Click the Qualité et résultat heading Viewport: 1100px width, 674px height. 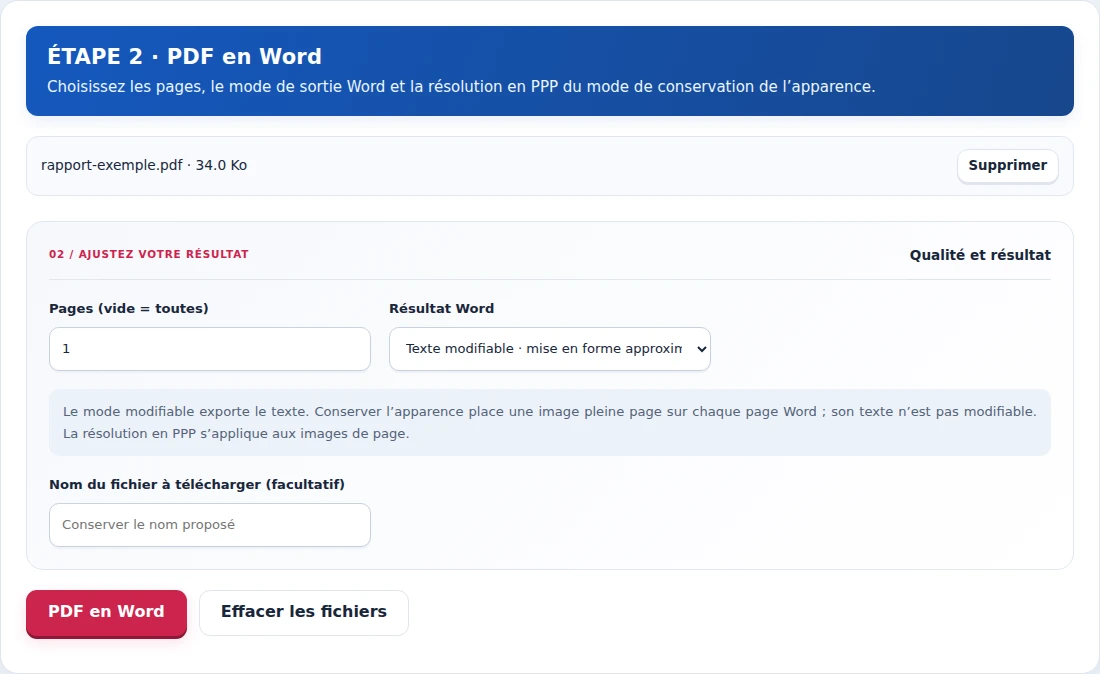pyautogui.click(x=980, y=255)
